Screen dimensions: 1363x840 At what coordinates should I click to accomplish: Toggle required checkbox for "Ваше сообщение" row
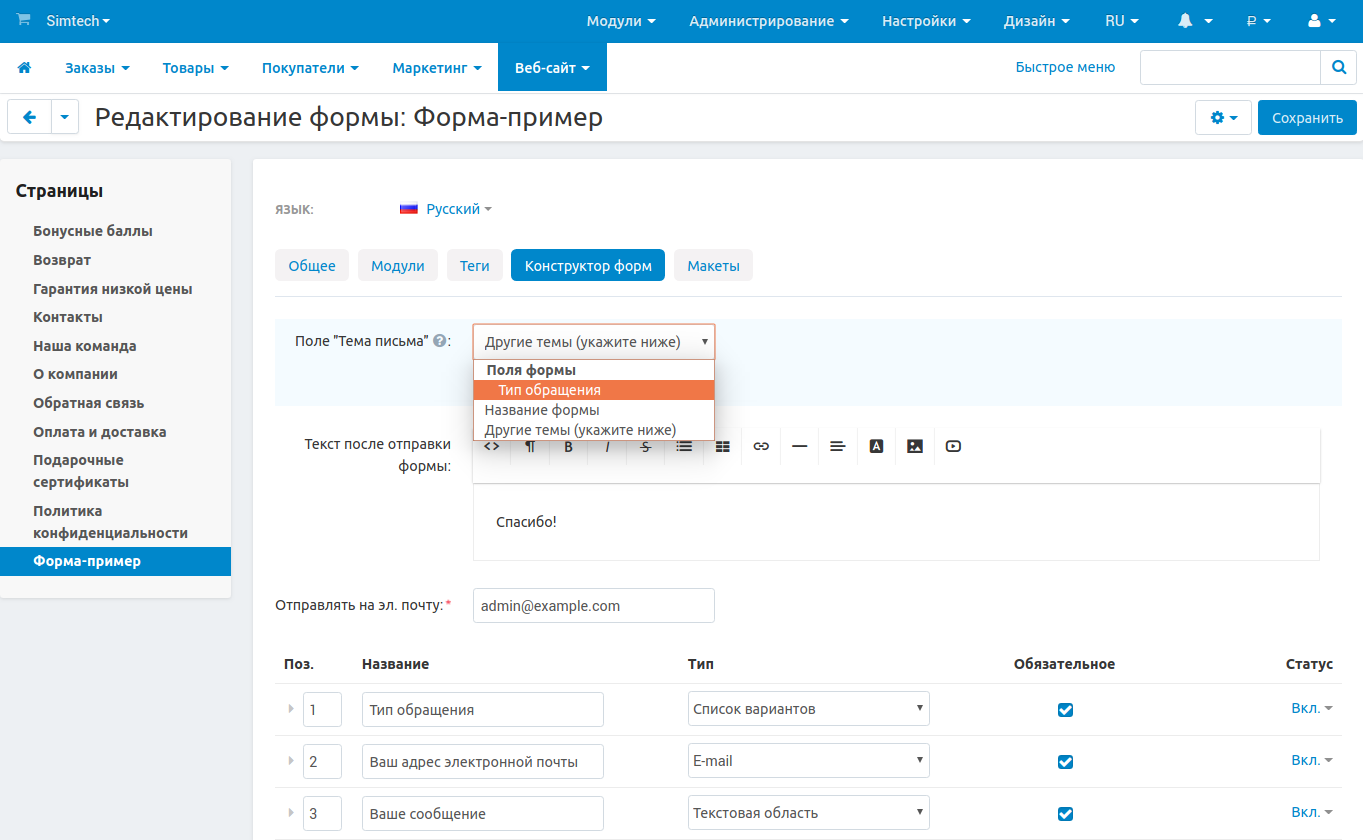(1065, 814)
